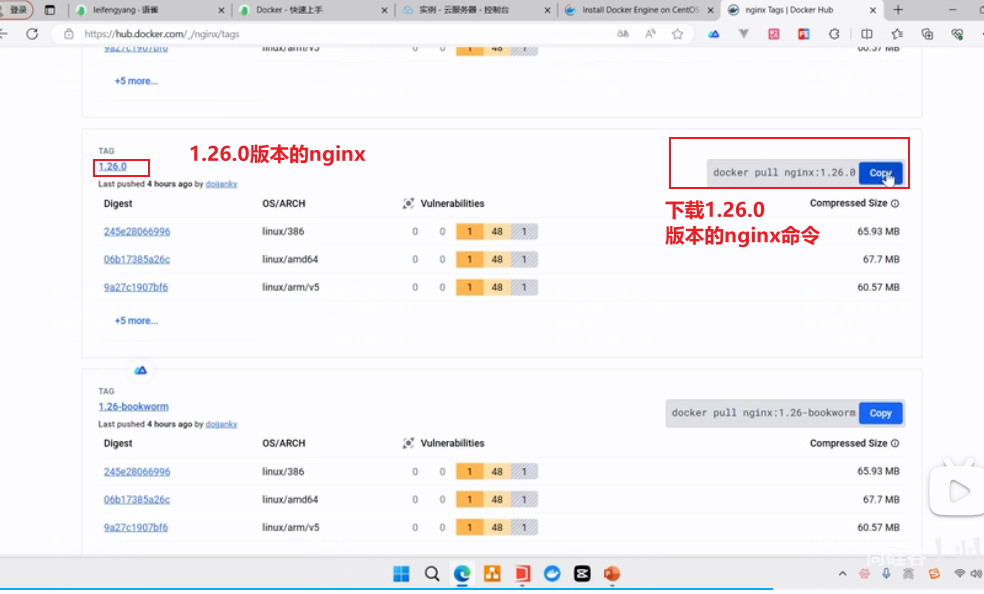The height and width of the screenshot is (594, 984).
Task: Open the red PDF extension icon
Action: click(x=804, y=34)
